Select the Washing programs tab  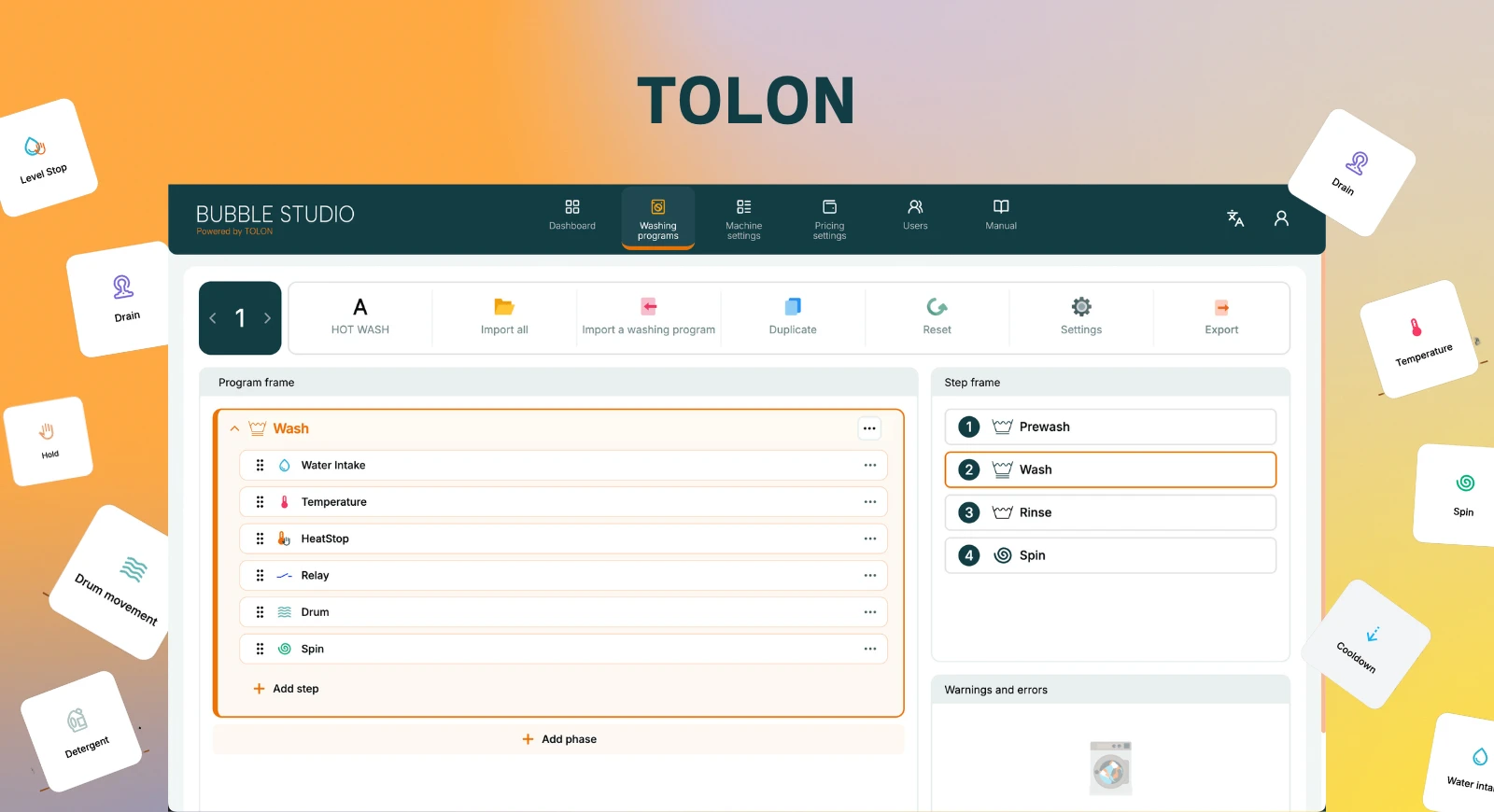point(658,218)
